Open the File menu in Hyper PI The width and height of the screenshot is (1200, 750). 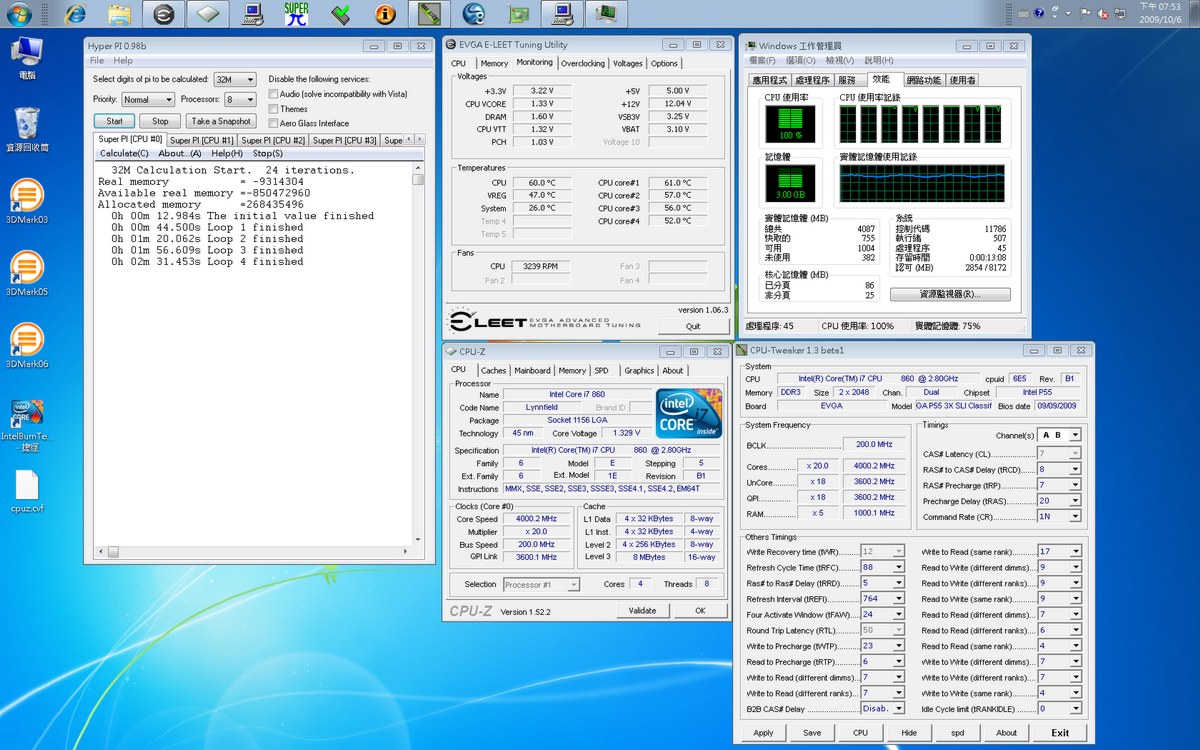point(97,61)
